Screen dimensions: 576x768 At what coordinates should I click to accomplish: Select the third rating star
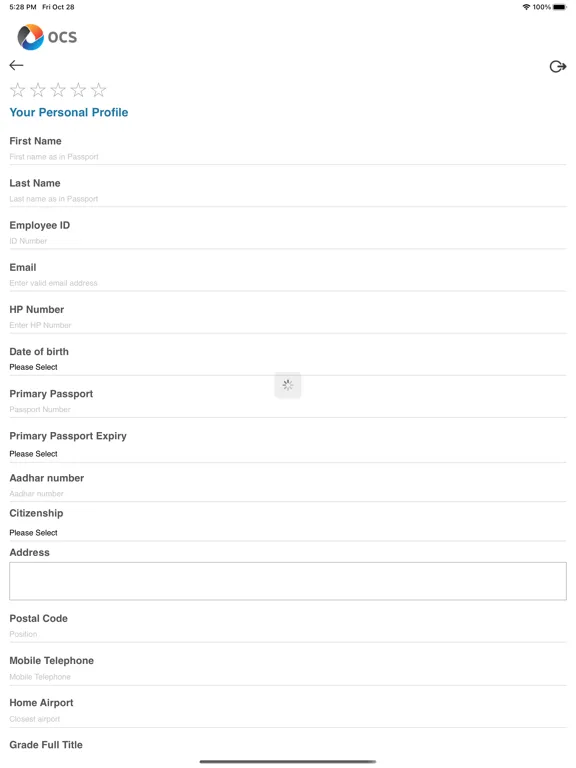click(x=58, y=90)
